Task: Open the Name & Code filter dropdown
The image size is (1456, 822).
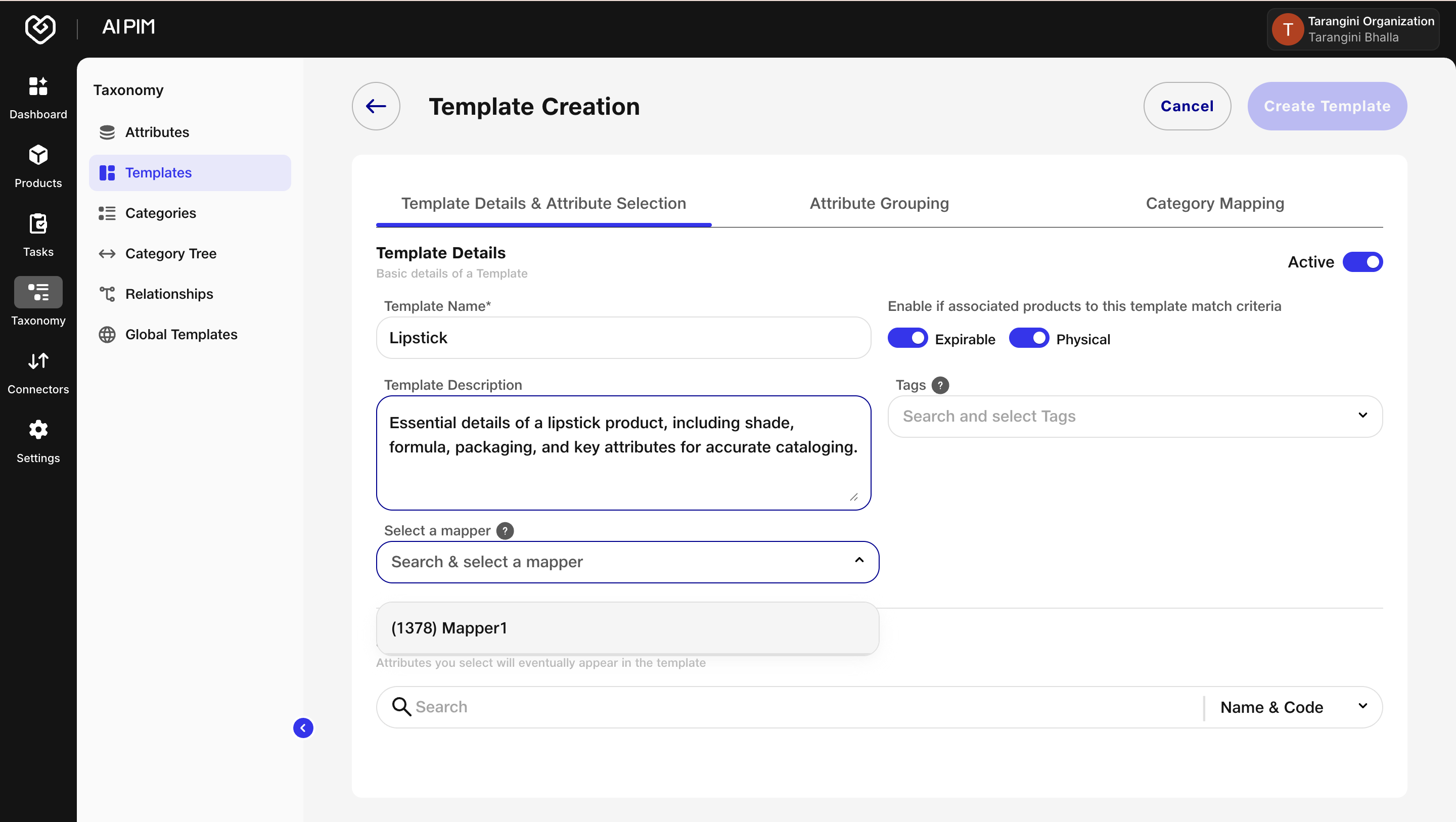Action: pyautogui.click(x=1293, y=707)
